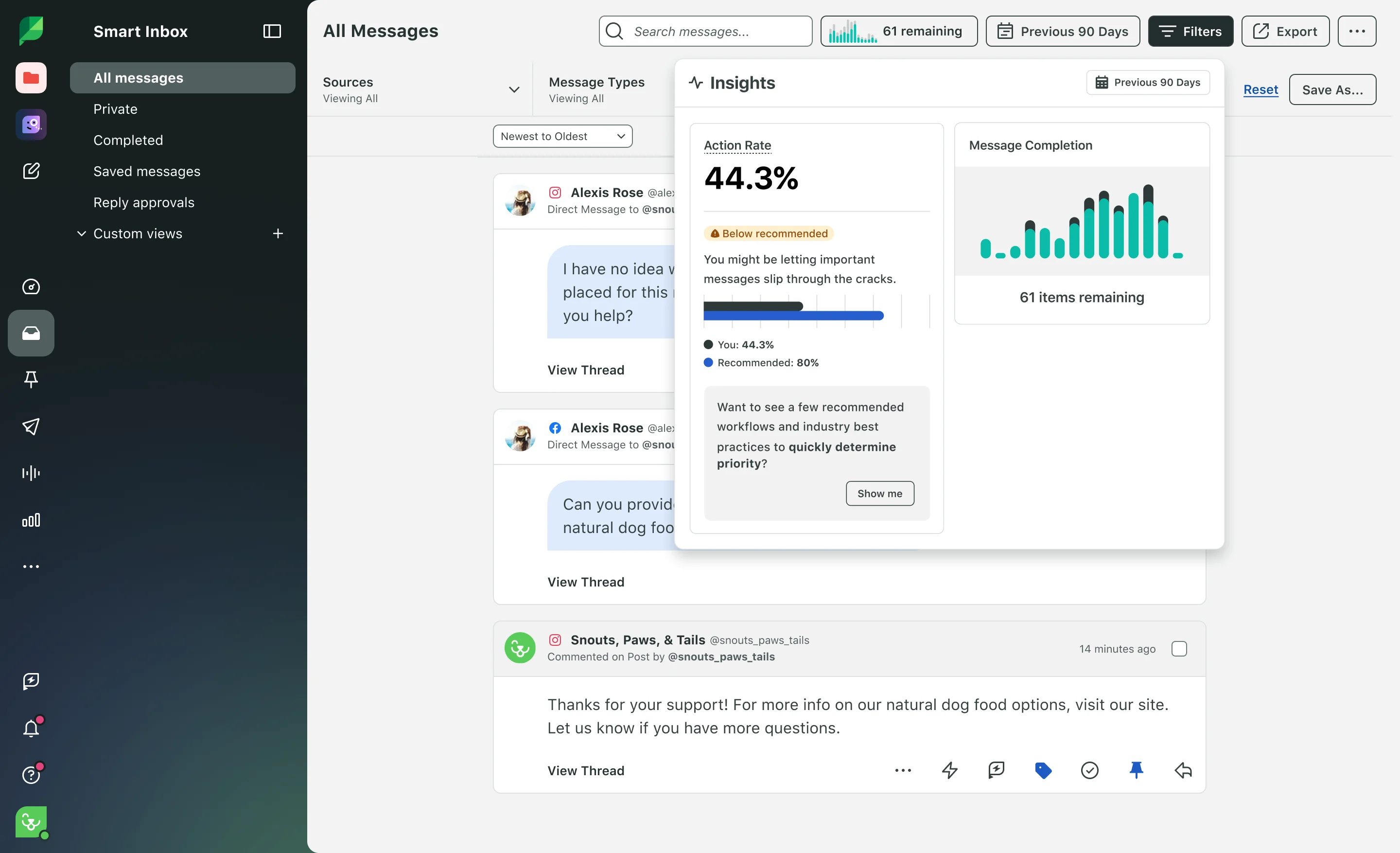Go to the Private inbox view
The height and width of the screenshot is (853, 1400).
(115, 109)
